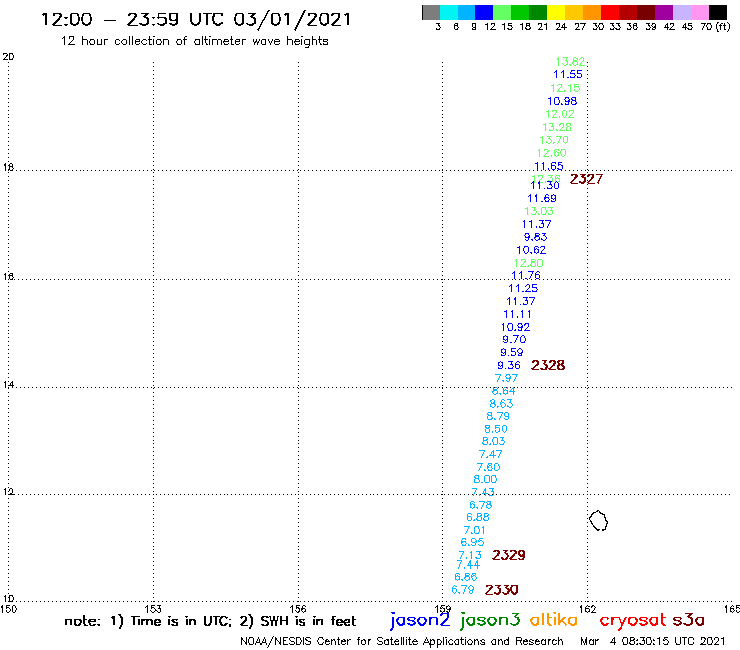Image resolution: width=740 pixels, height=650 pixels.
Task: Click the 11.25 wave height value
Action: pos(523,288)
